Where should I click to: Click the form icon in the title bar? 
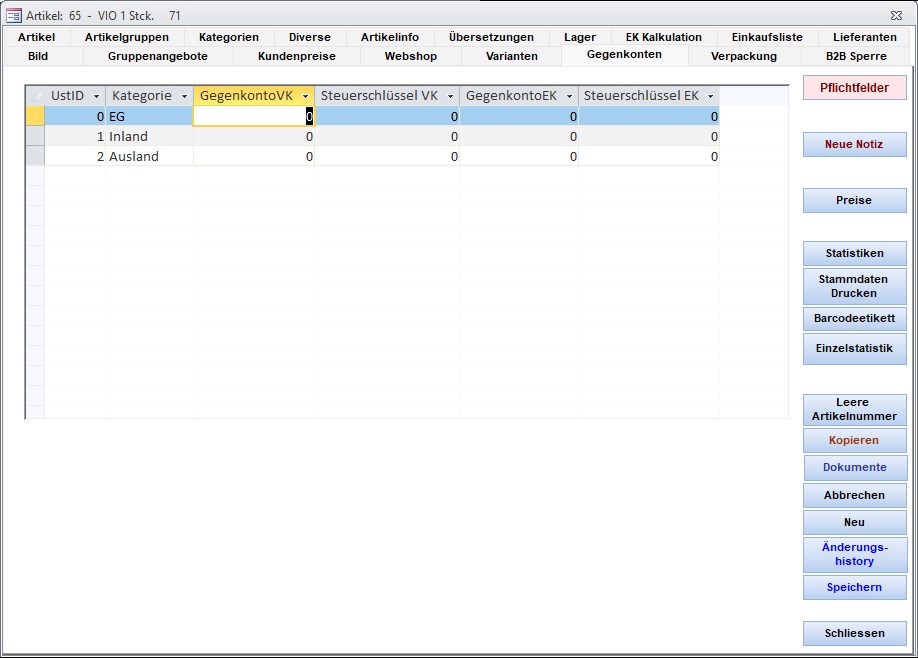point(14,15)
